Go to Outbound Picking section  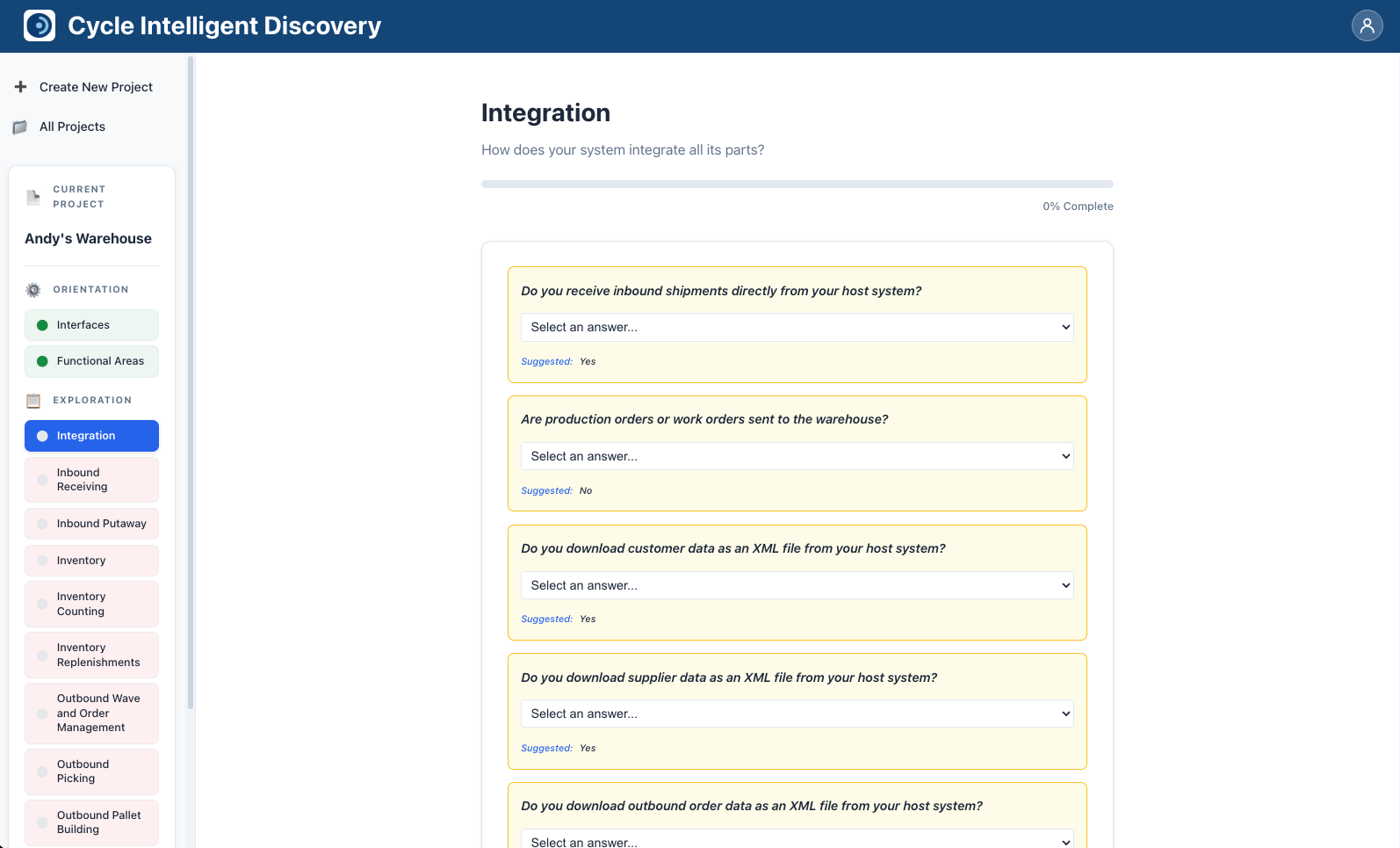pos(91,772)
